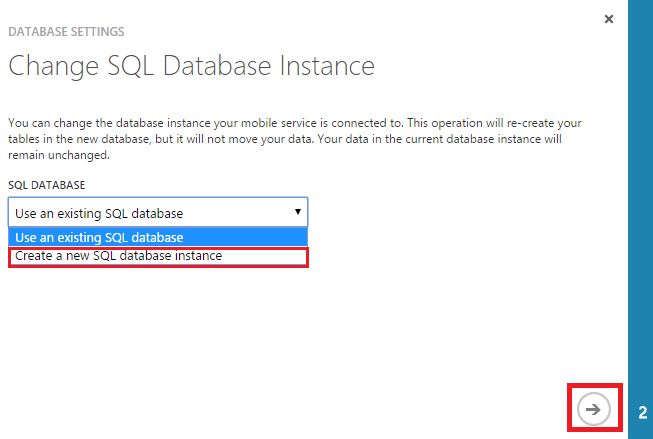Screen dimensions: 653x439
Task: Click the step 2 number indicator
Action: (642, 411)
